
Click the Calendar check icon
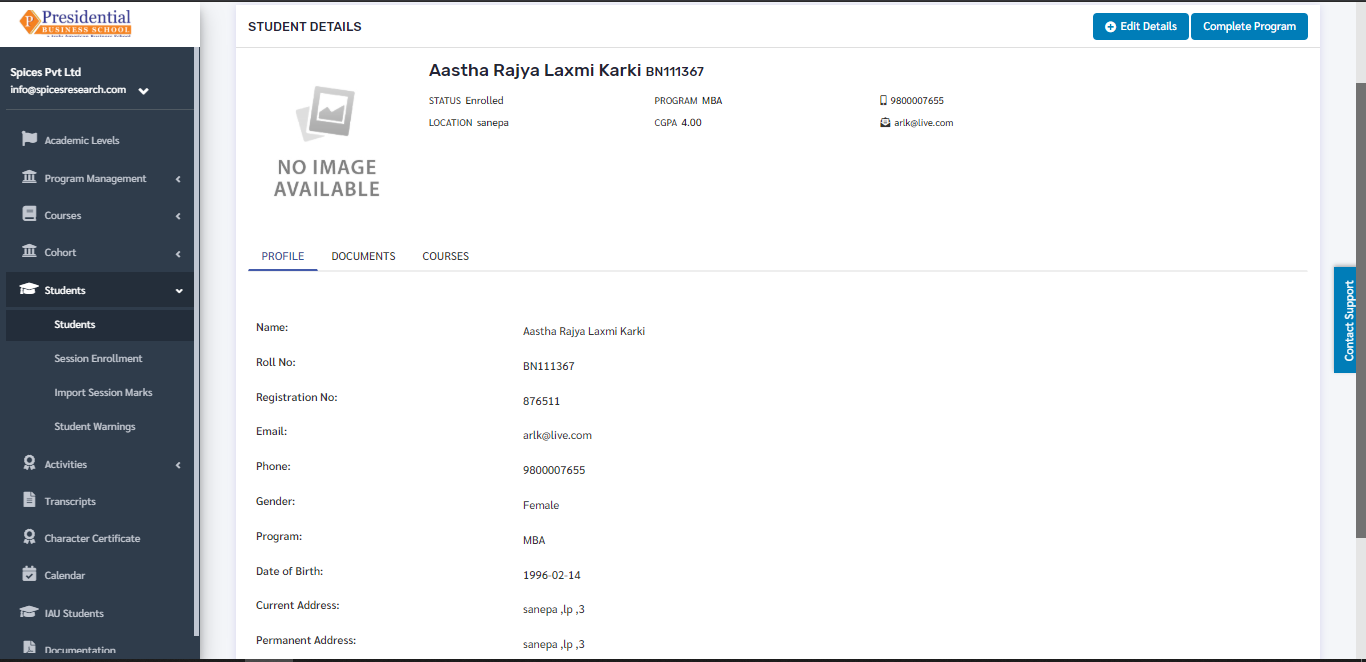pyautogui.click(x=29, y=575)
